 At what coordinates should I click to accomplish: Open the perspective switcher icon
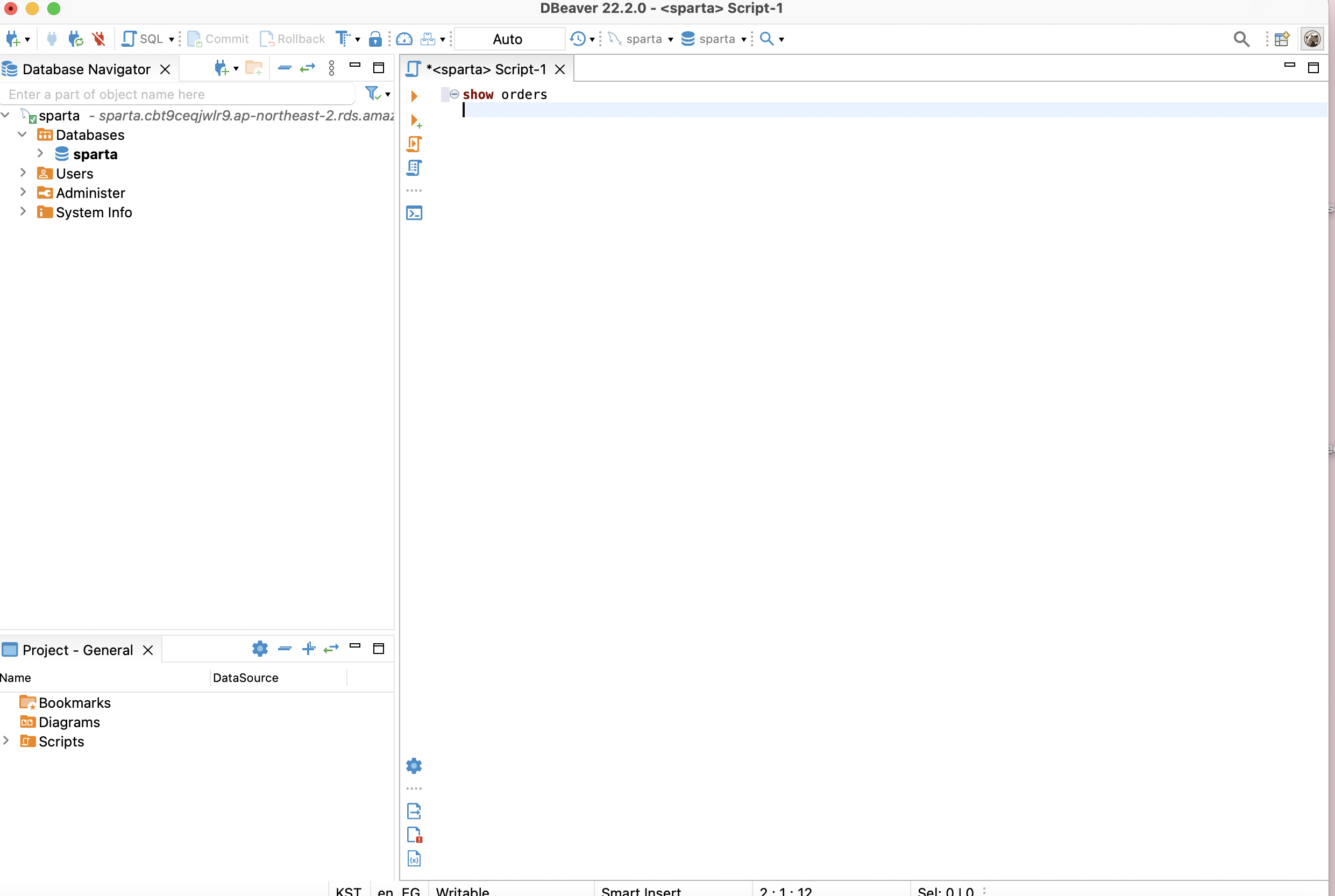[x=1282, y=39]
